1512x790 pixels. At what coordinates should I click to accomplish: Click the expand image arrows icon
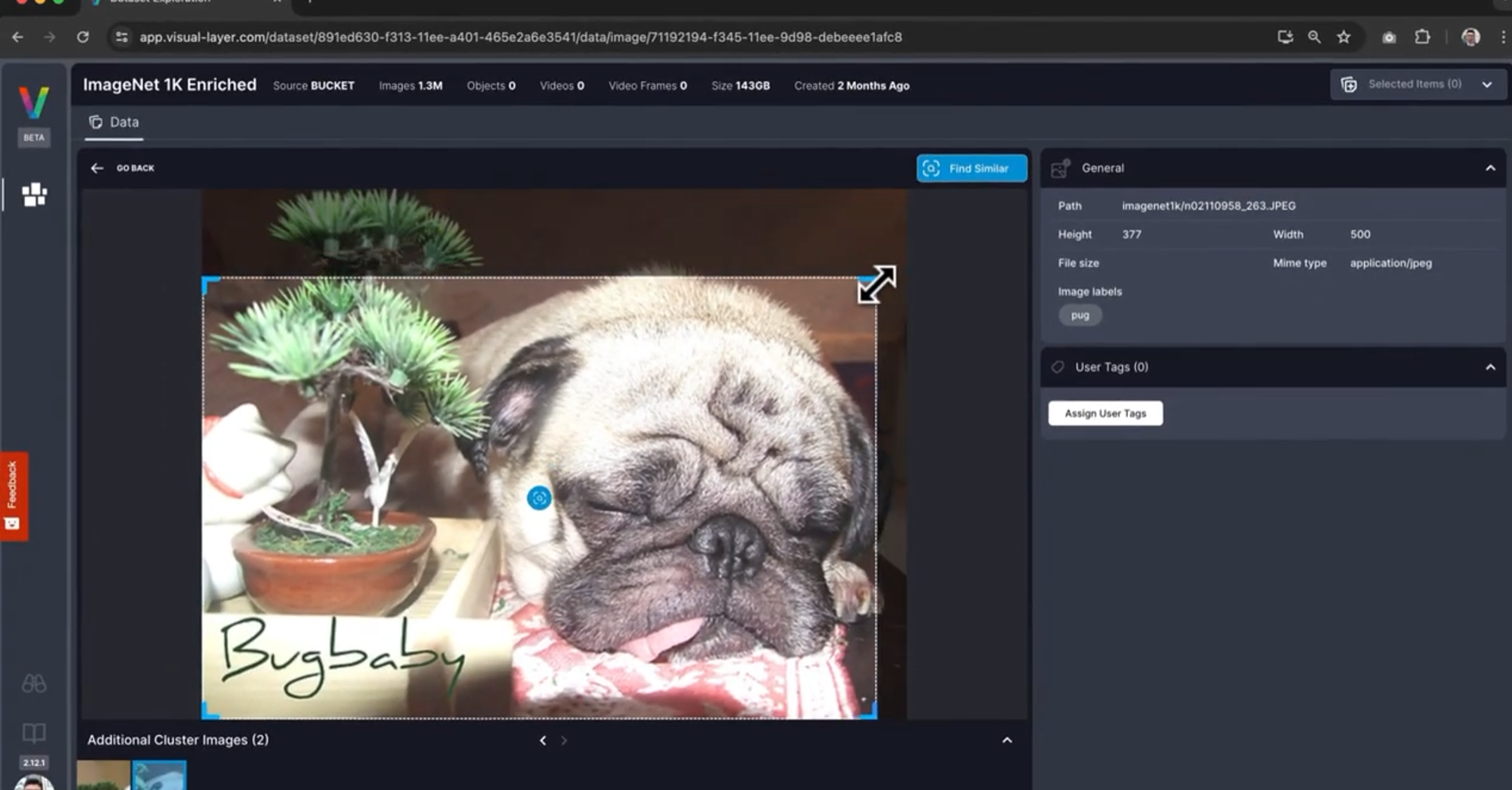pos(876,285)
